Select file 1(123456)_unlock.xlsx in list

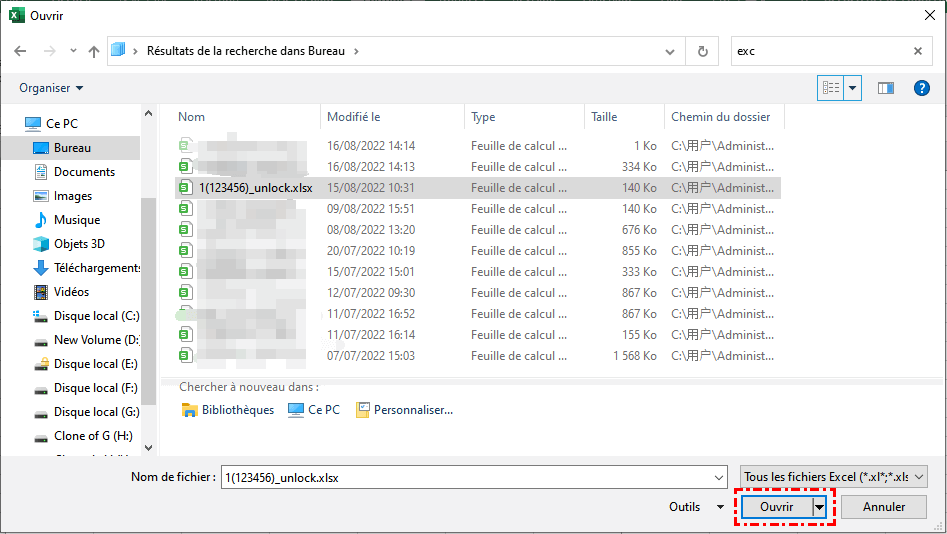(255, 188)
